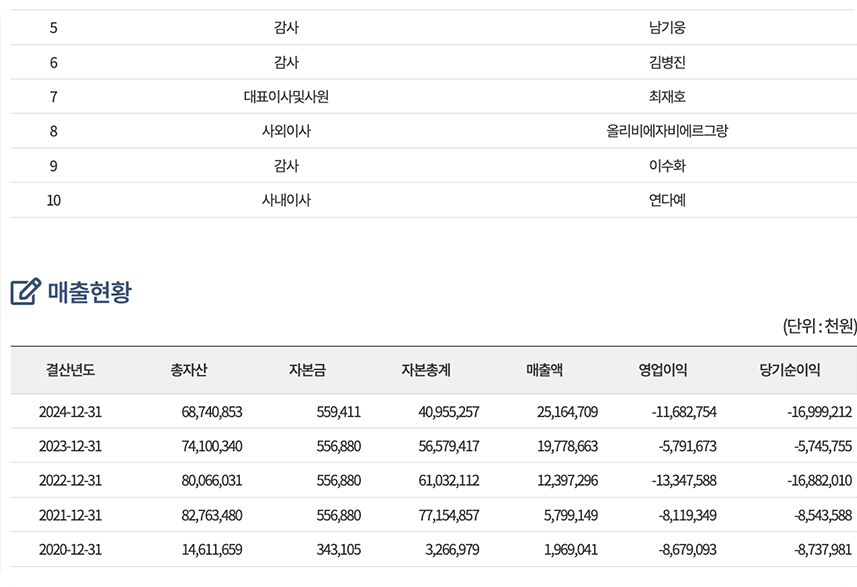Image resolution: width=857 pixels, height=587 pixels.
Task: Click equity total 77,154,857
Action: click(x=449, y=515)
